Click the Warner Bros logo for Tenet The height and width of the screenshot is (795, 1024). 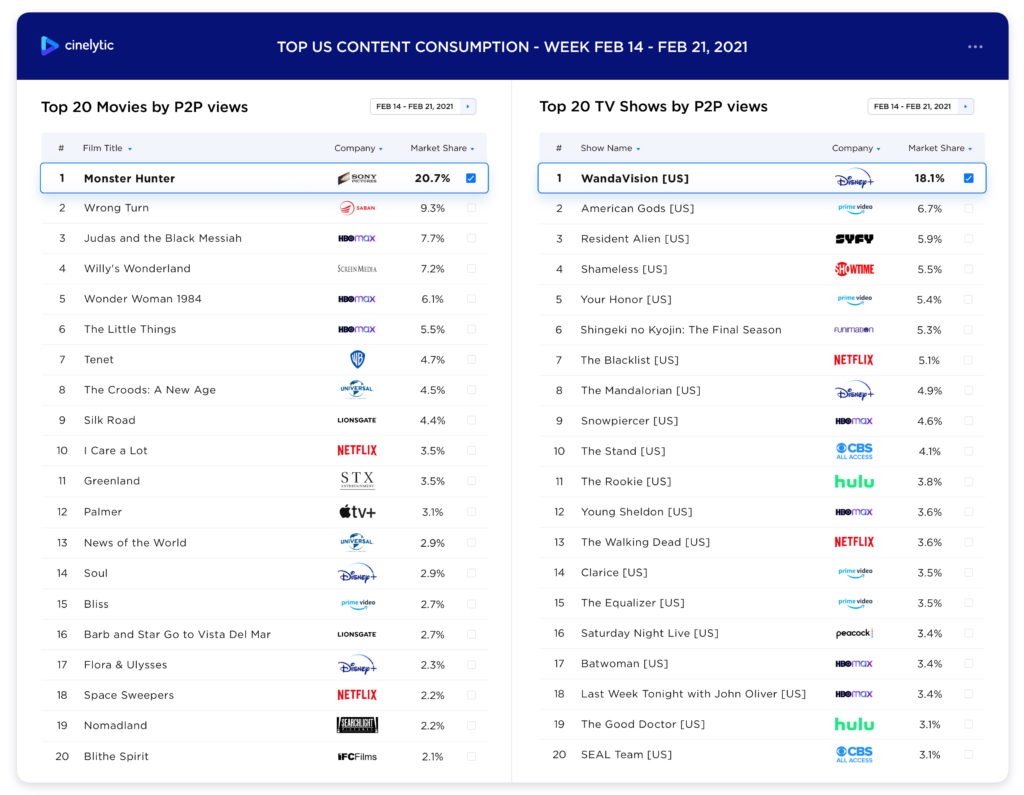click(x=357, y=359)
